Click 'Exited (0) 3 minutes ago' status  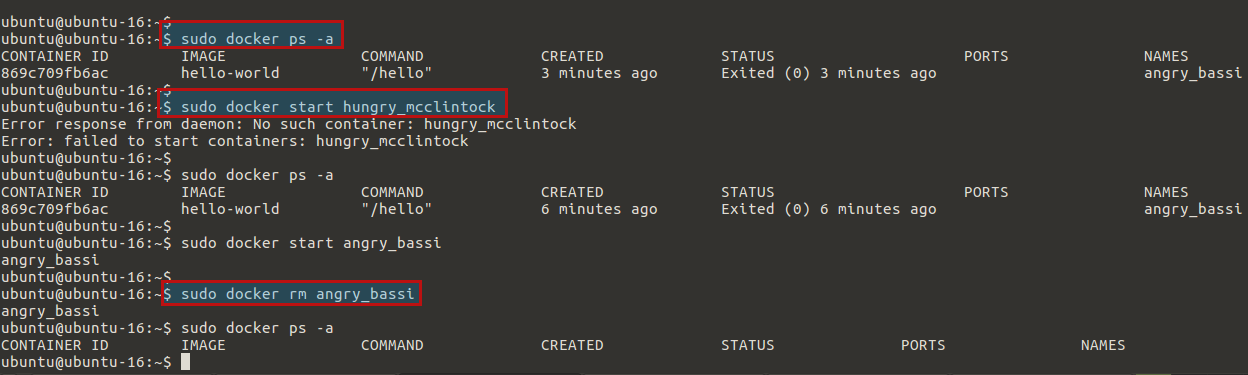(x=829, y=73)
